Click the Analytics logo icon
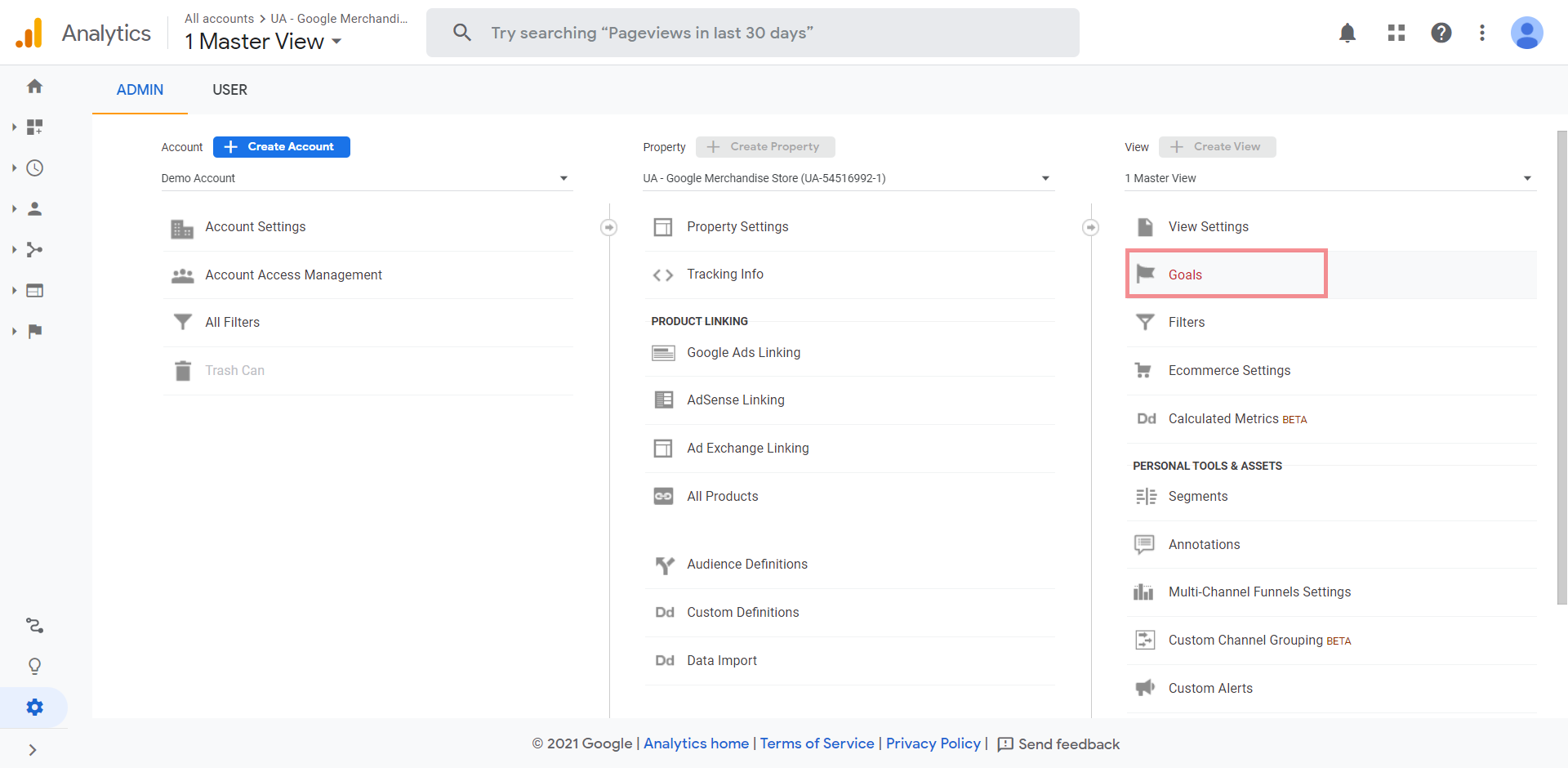1568x768 pixels. (x=29, y=33)
